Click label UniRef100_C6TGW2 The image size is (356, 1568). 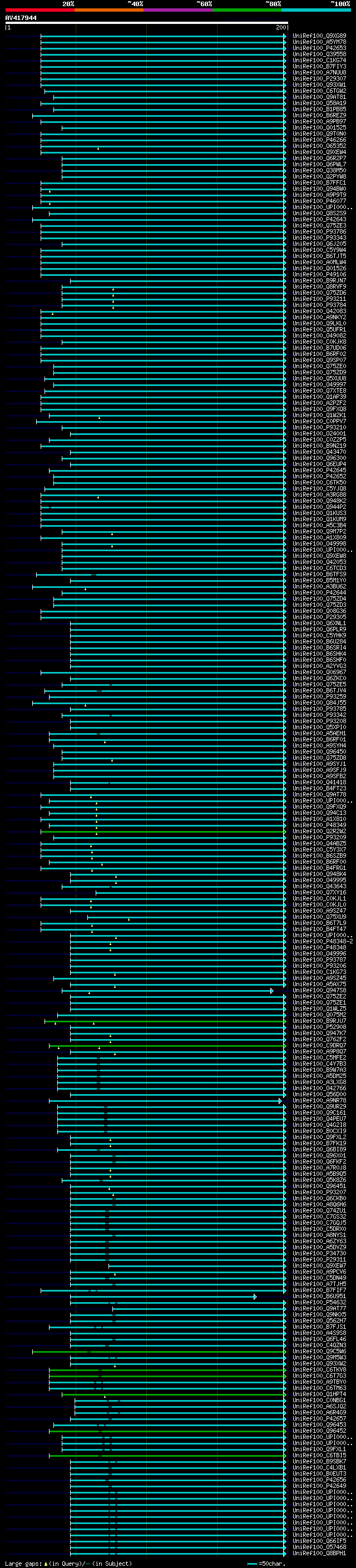[x=319, y=91]
